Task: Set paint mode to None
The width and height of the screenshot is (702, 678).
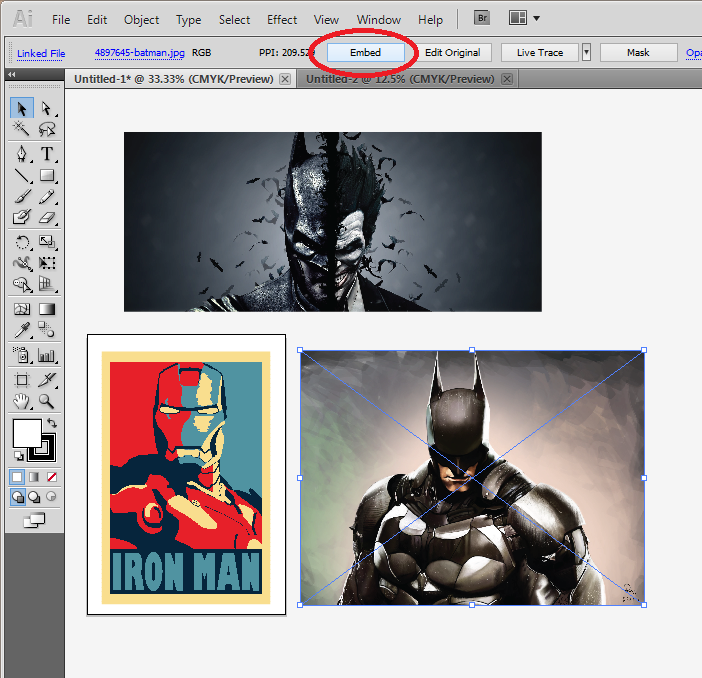Action: [51, 477]
